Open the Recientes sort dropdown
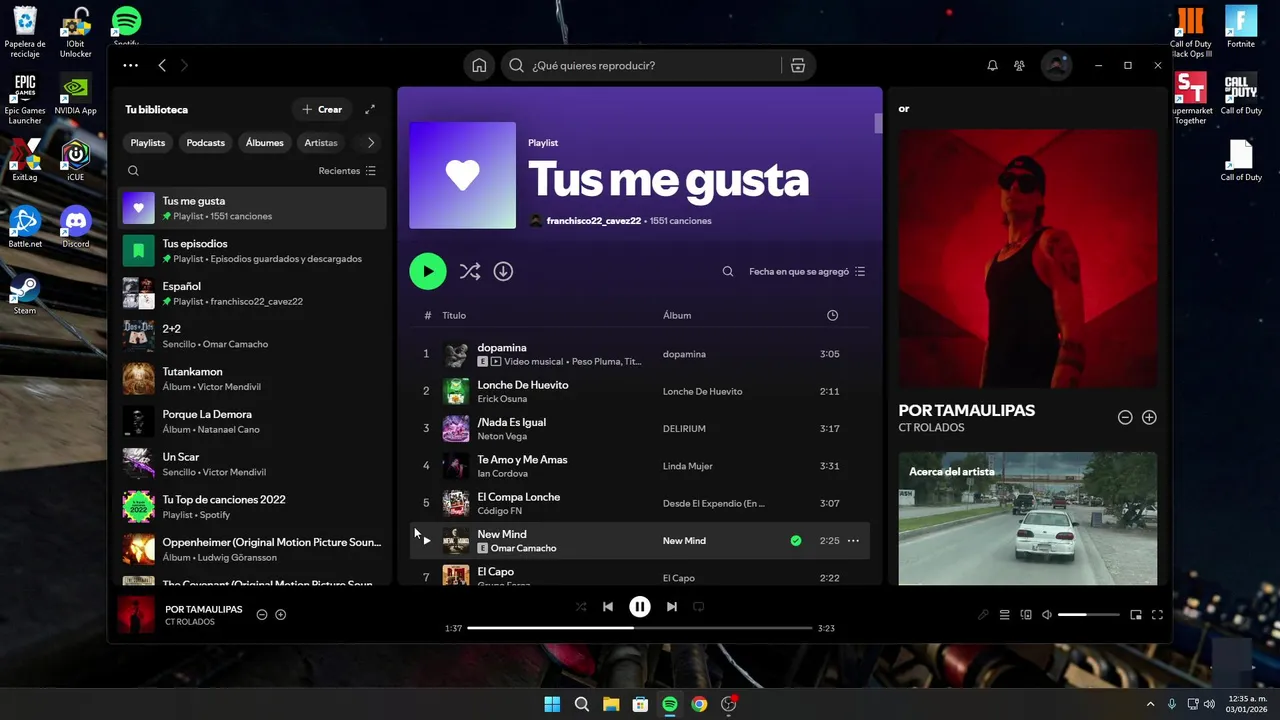This screenshot has width=1280, height=720. (x=347, y=171)
